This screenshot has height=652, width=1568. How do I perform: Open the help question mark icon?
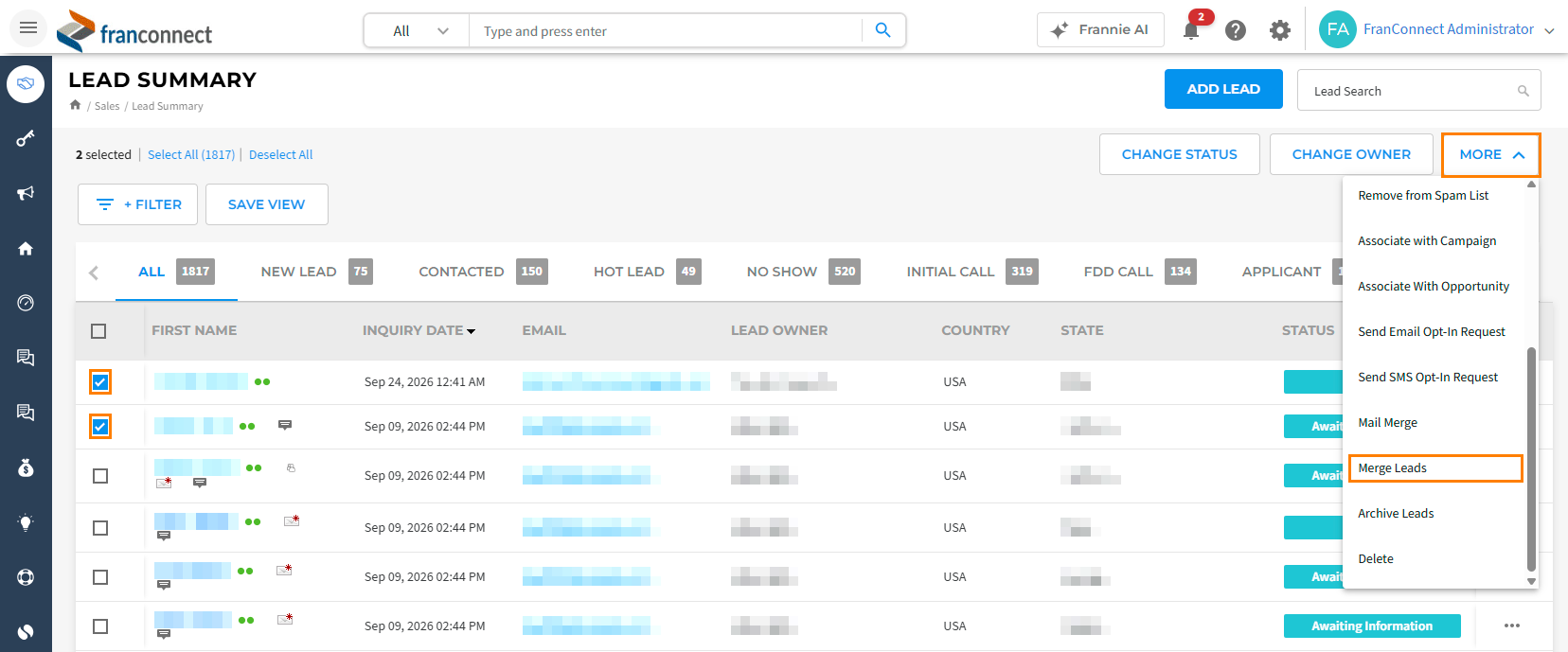[1236, 30]
